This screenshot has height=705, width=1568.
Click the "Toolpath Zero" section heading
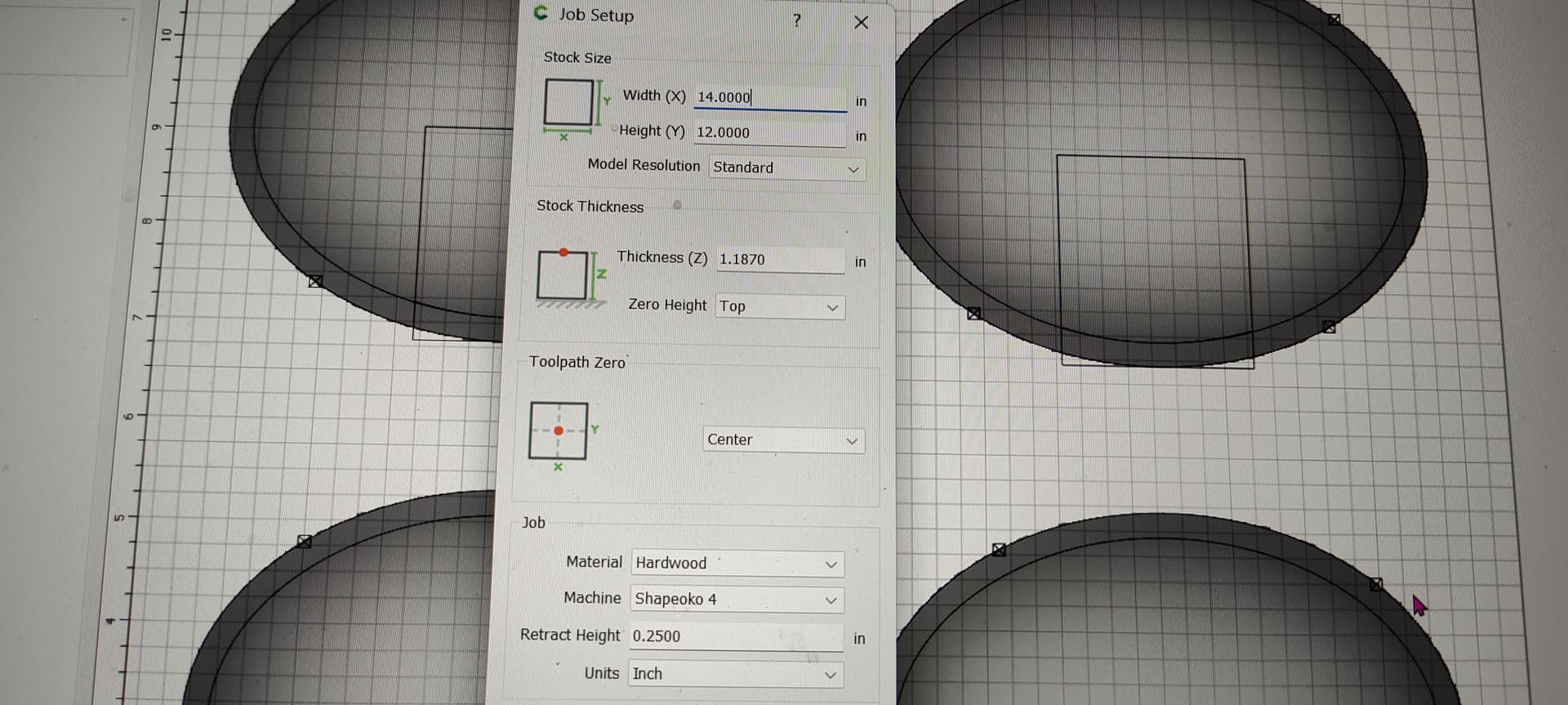coord(577,362)
